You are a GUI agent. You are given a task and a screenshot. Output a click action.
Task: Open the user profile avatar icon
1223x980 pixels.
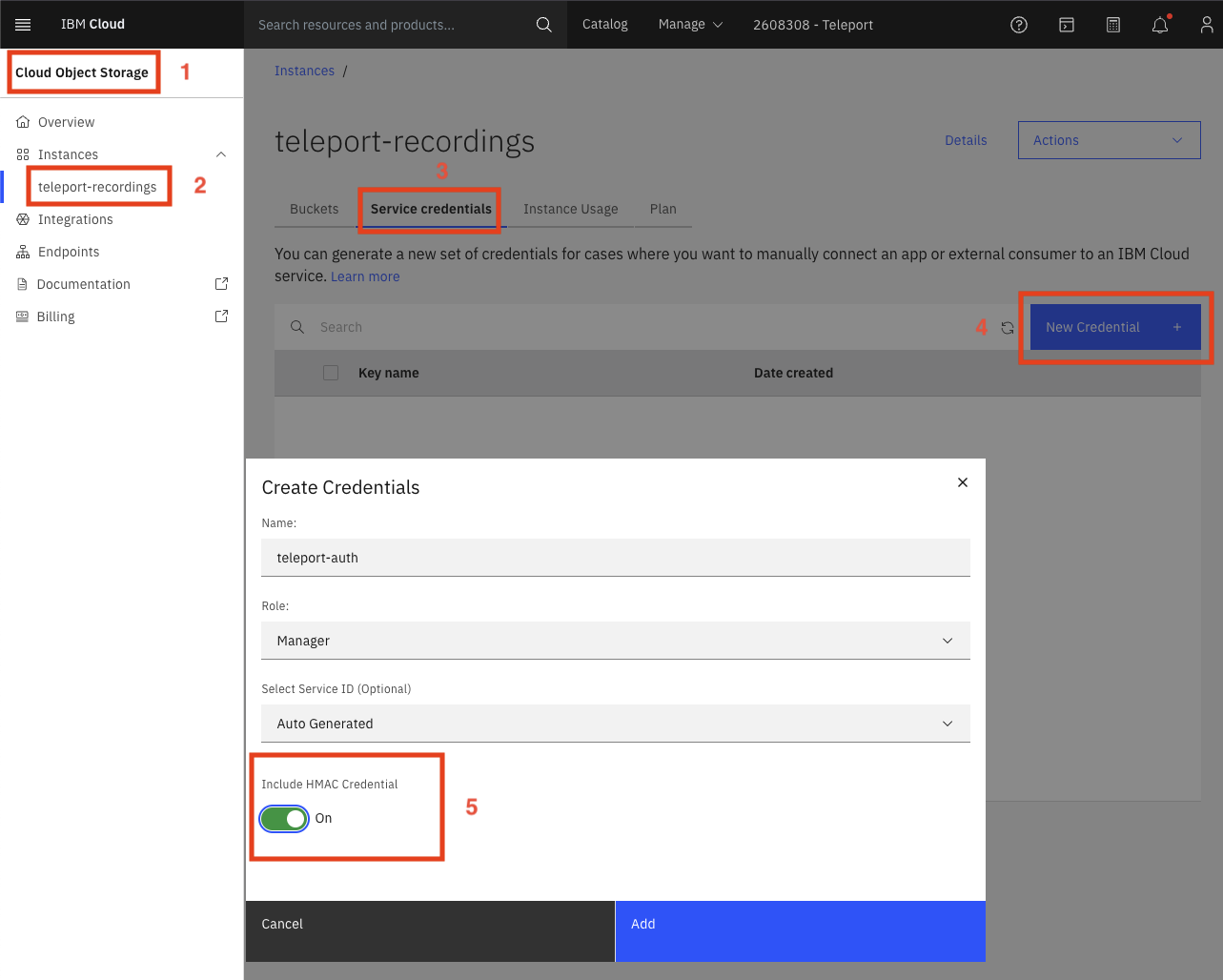tap(1207, 24)
